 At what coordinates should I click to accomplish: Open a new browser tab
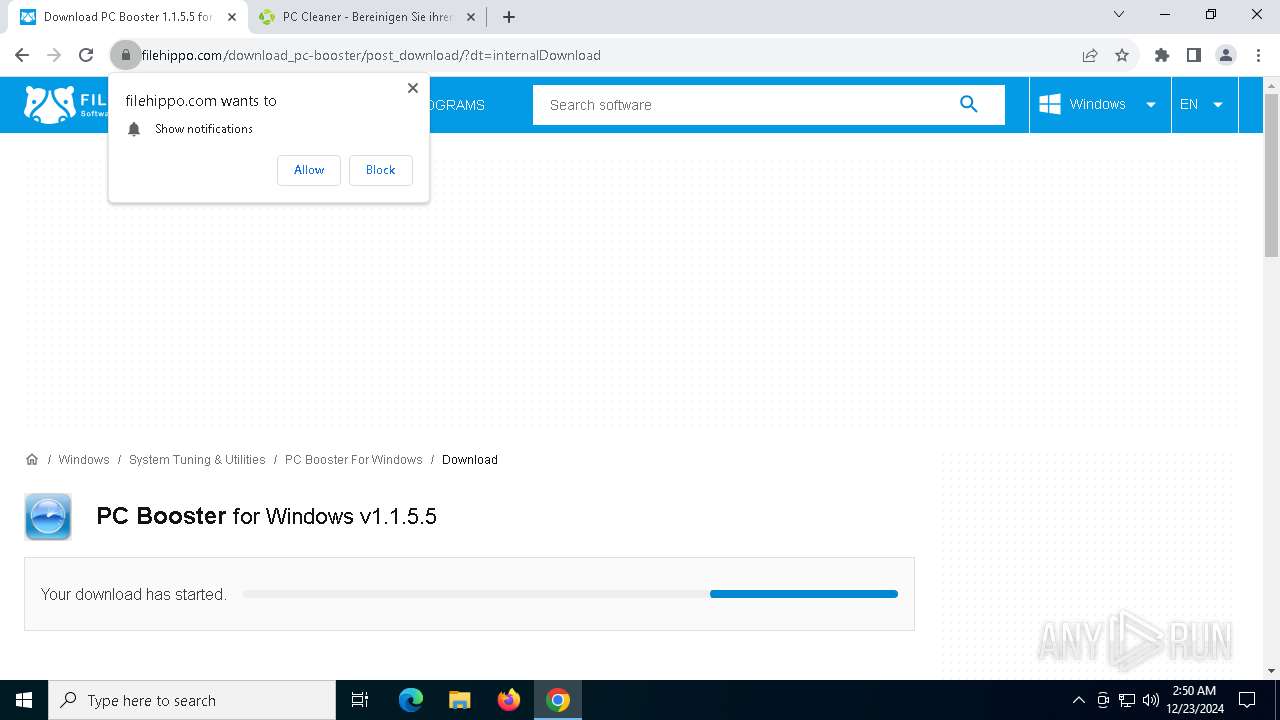(x=509, y=17)
